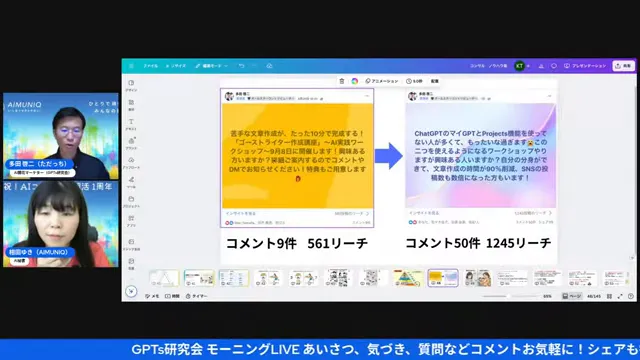Open the メモ notes panel
640x360 pixels.
coord(152,296)
